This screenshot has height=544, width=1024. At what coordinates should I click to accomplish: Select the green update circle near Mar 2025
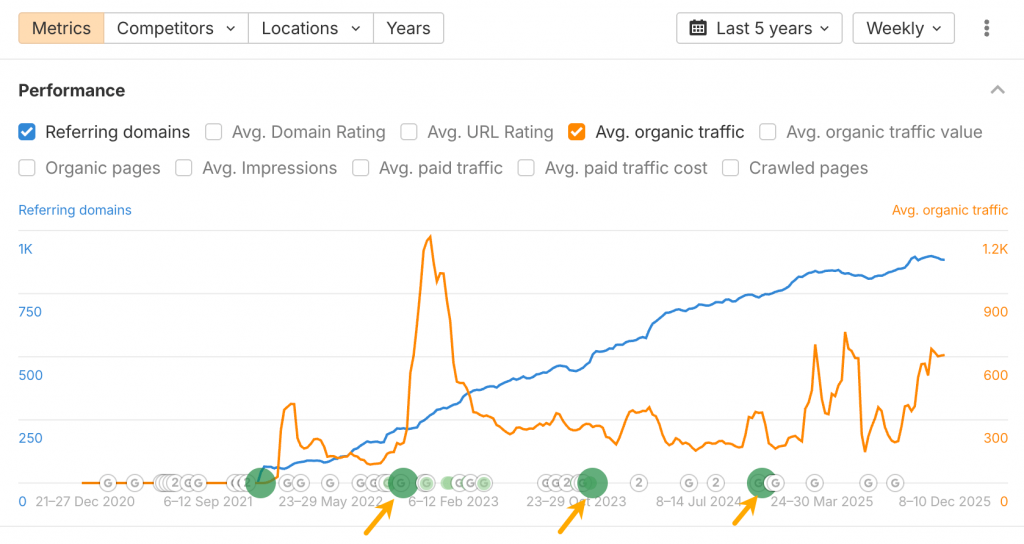pyautogui.click(x=761, y=483)
